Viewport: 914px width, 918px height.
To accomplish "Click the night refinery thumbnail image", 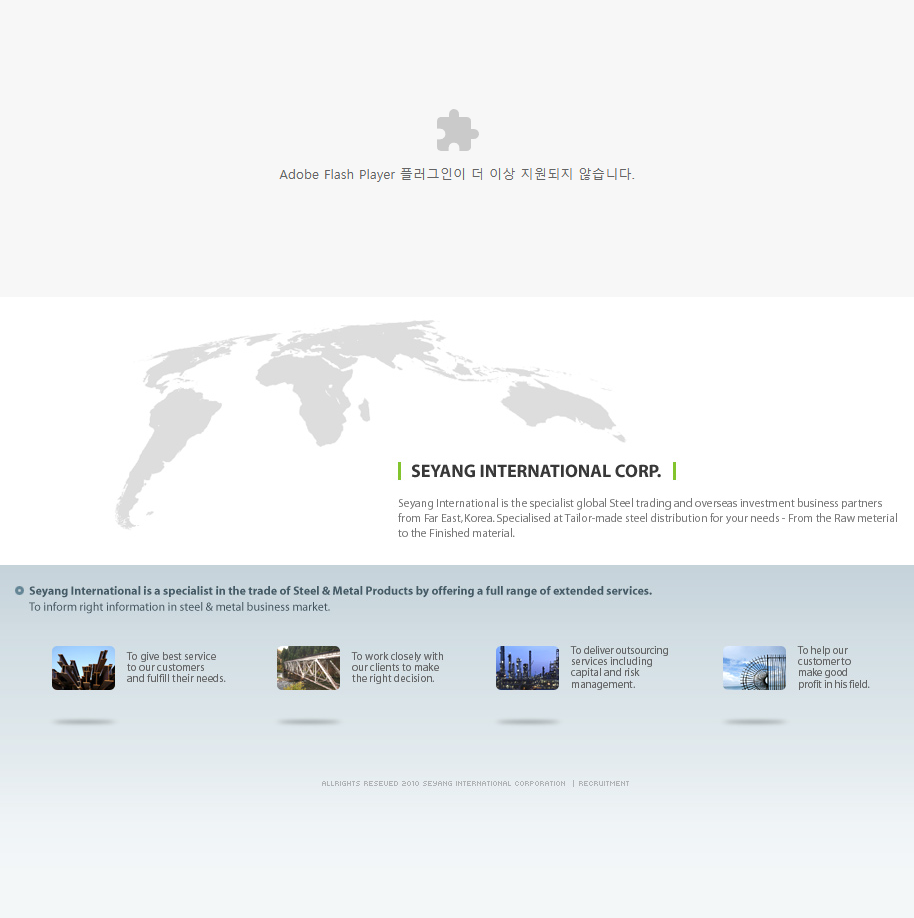I will tap(528, 668).
